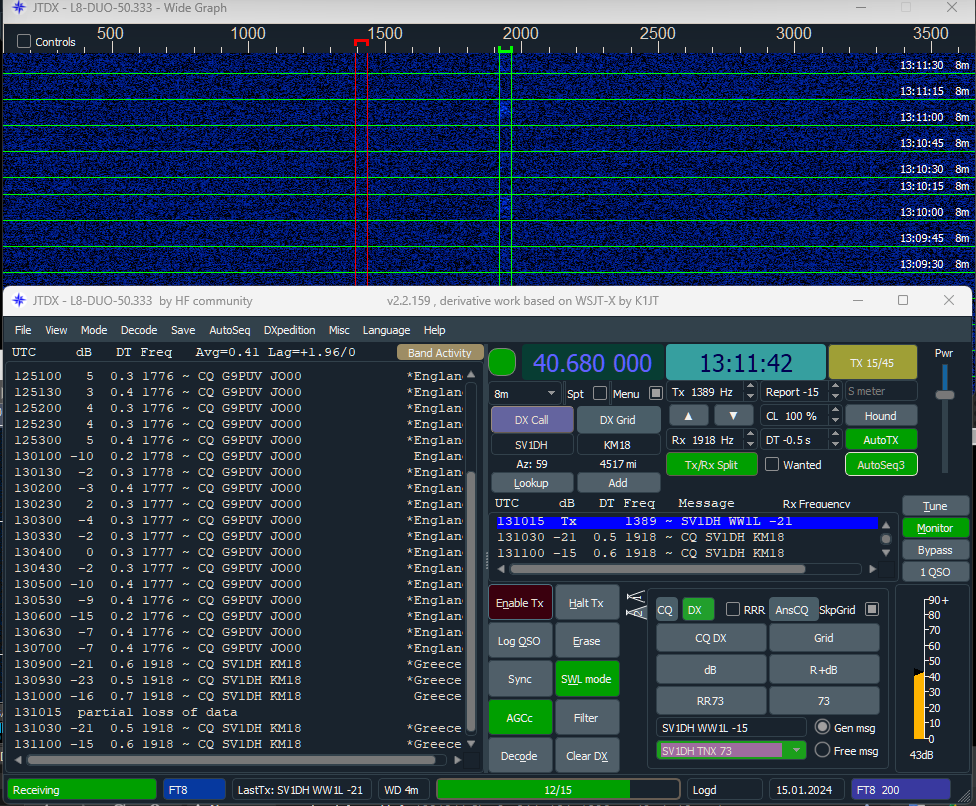
Task: Increase the Rx 1918 Hz value
Action: click(x=750, y=435)
